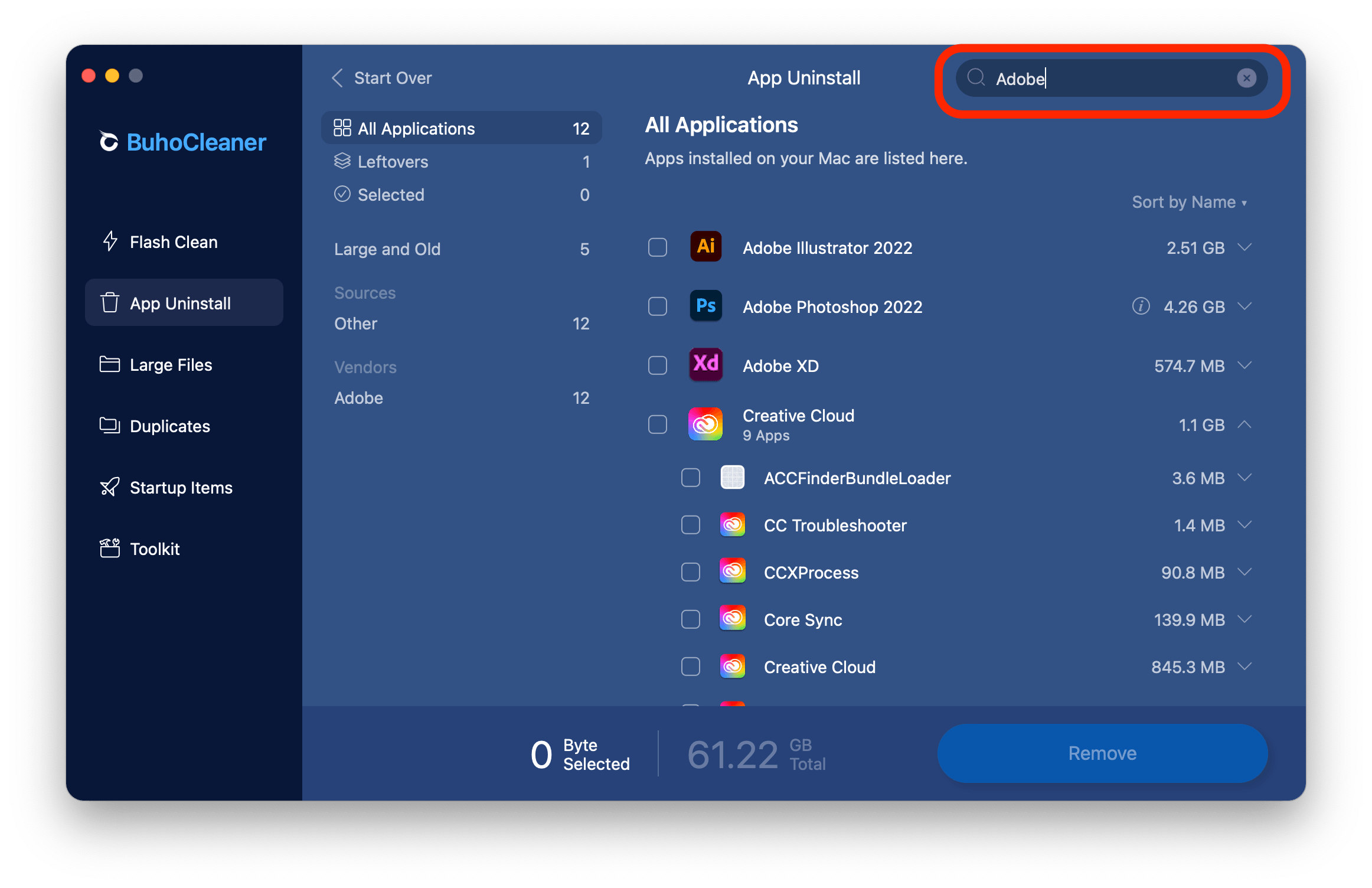Image resolution: width=1372 pixels, height=888 pixels.
Task: Click the Startup Items rocket icon
Action: [110, 487]
